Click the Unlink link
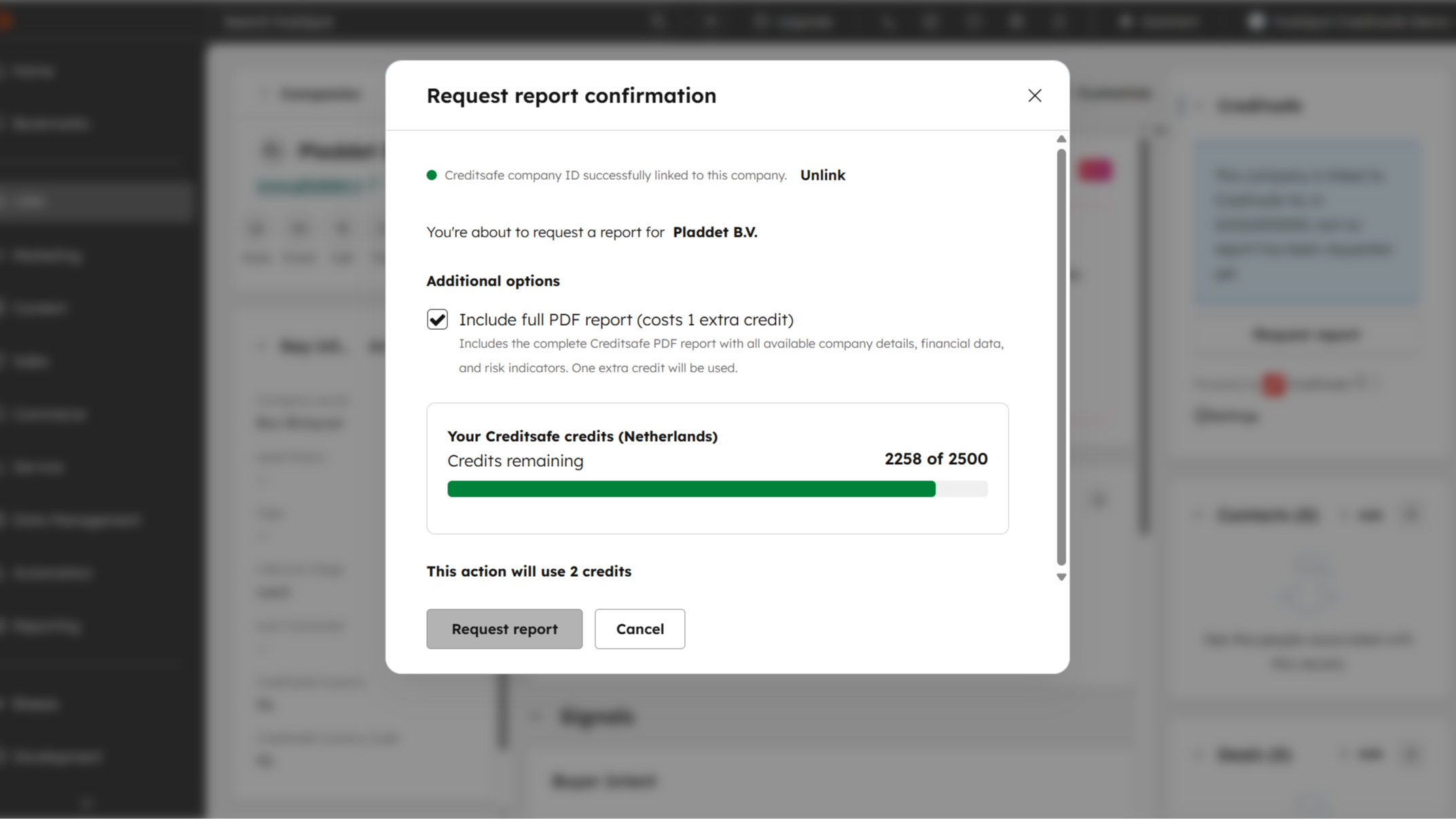The height and width of the screenshot is (819, 1456). tap(822, 175)
